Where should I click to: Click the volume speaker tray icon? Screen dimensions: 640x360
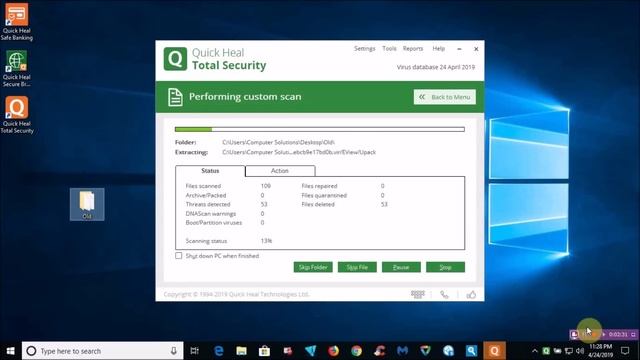click(580, 351)
